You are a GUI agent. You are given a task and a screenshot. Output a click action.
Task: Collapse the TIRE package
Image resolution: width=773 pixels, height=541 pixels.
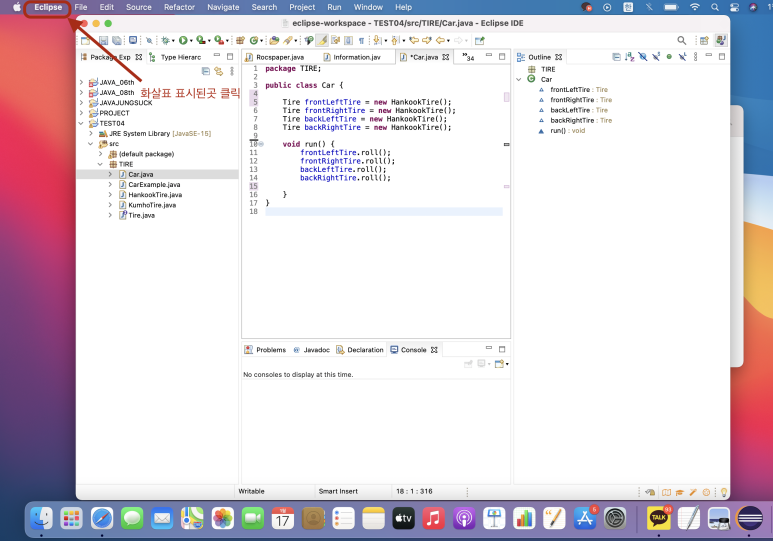point(101,164)
